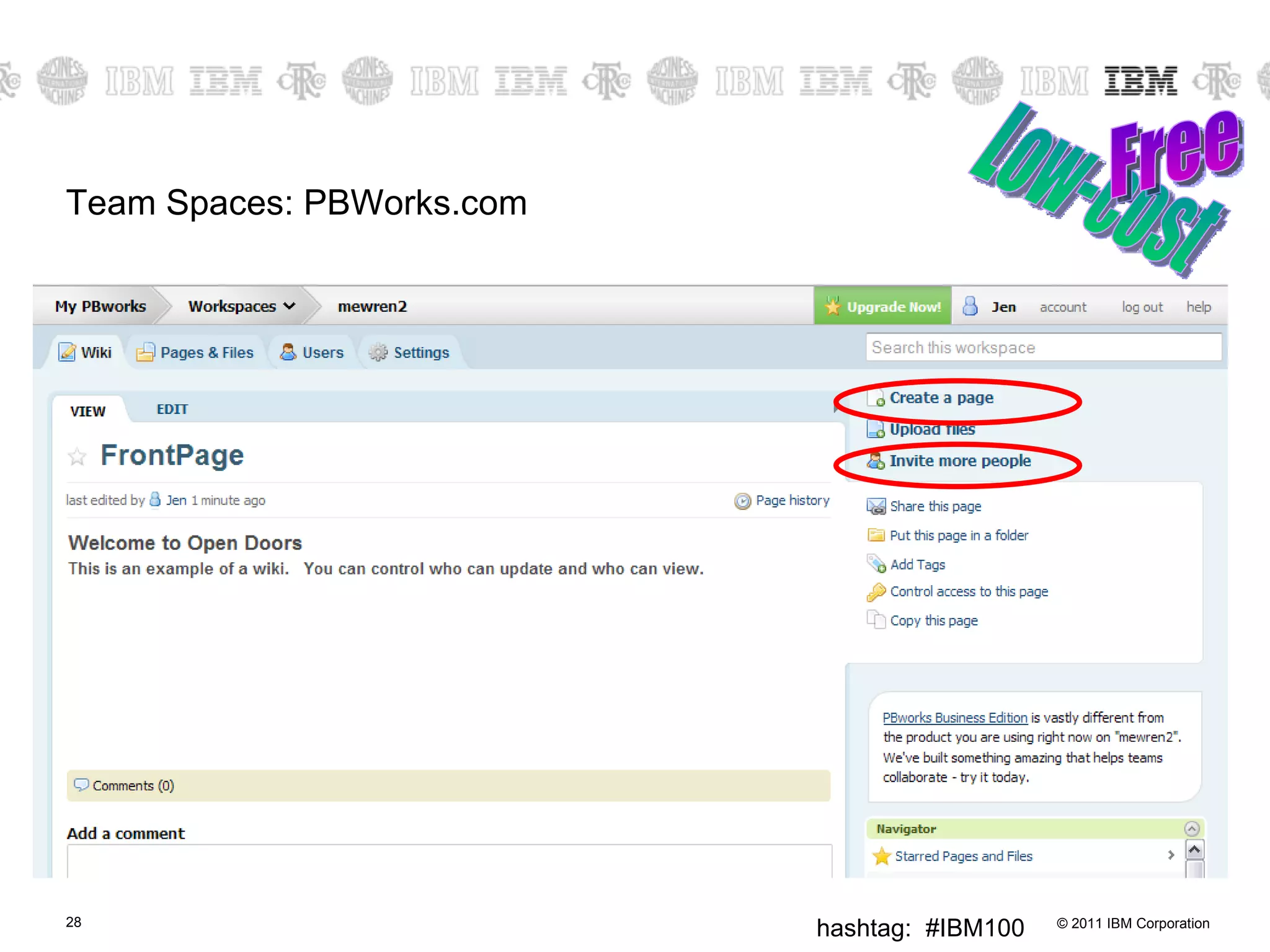Click user icon next to last edited by

click(x=156, y=500)
